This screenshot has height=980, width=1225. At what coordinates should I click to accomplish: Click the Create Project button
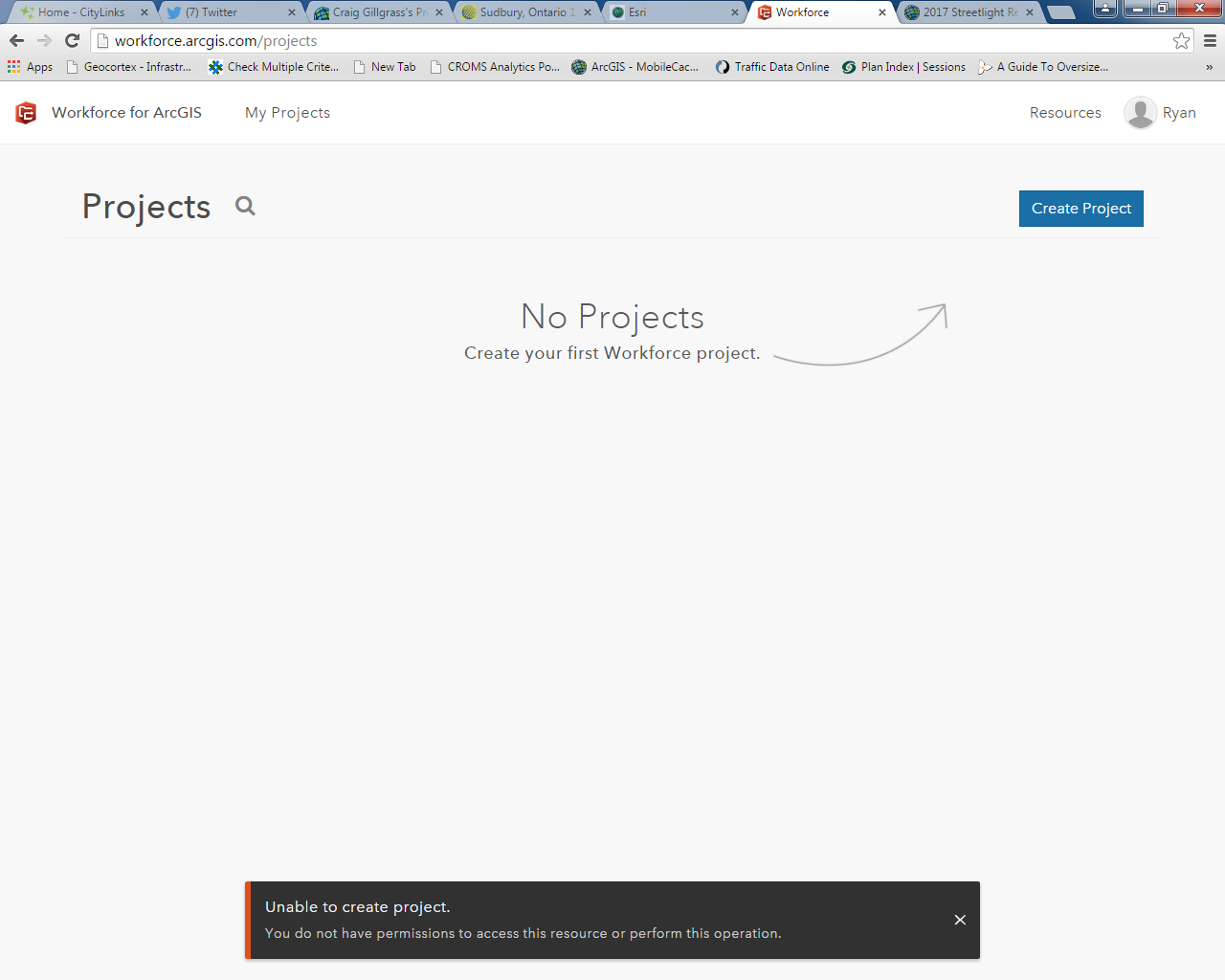(x=1081, y=209)
